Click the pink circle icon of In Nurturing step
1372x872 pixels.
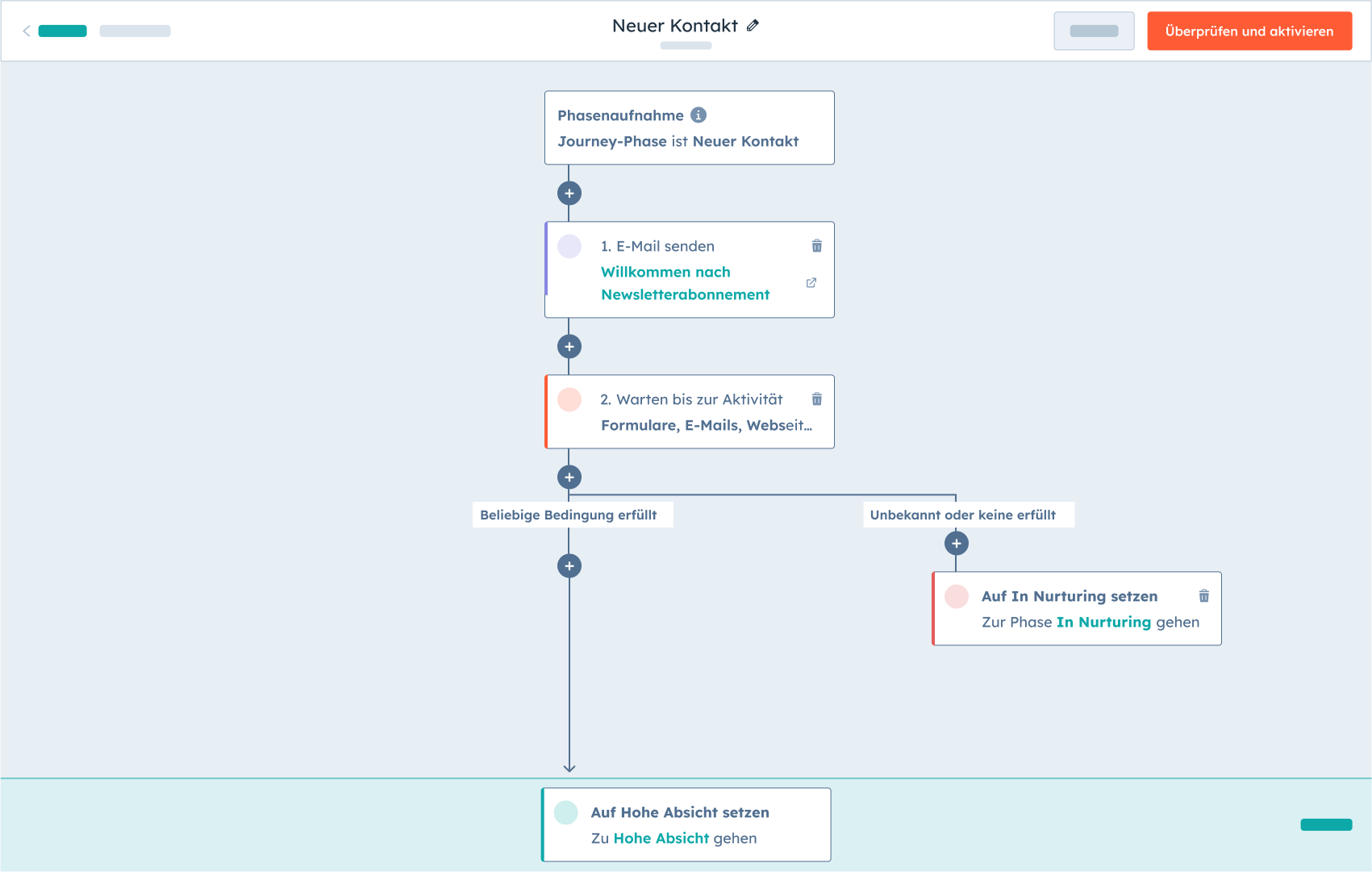(957, 596)
